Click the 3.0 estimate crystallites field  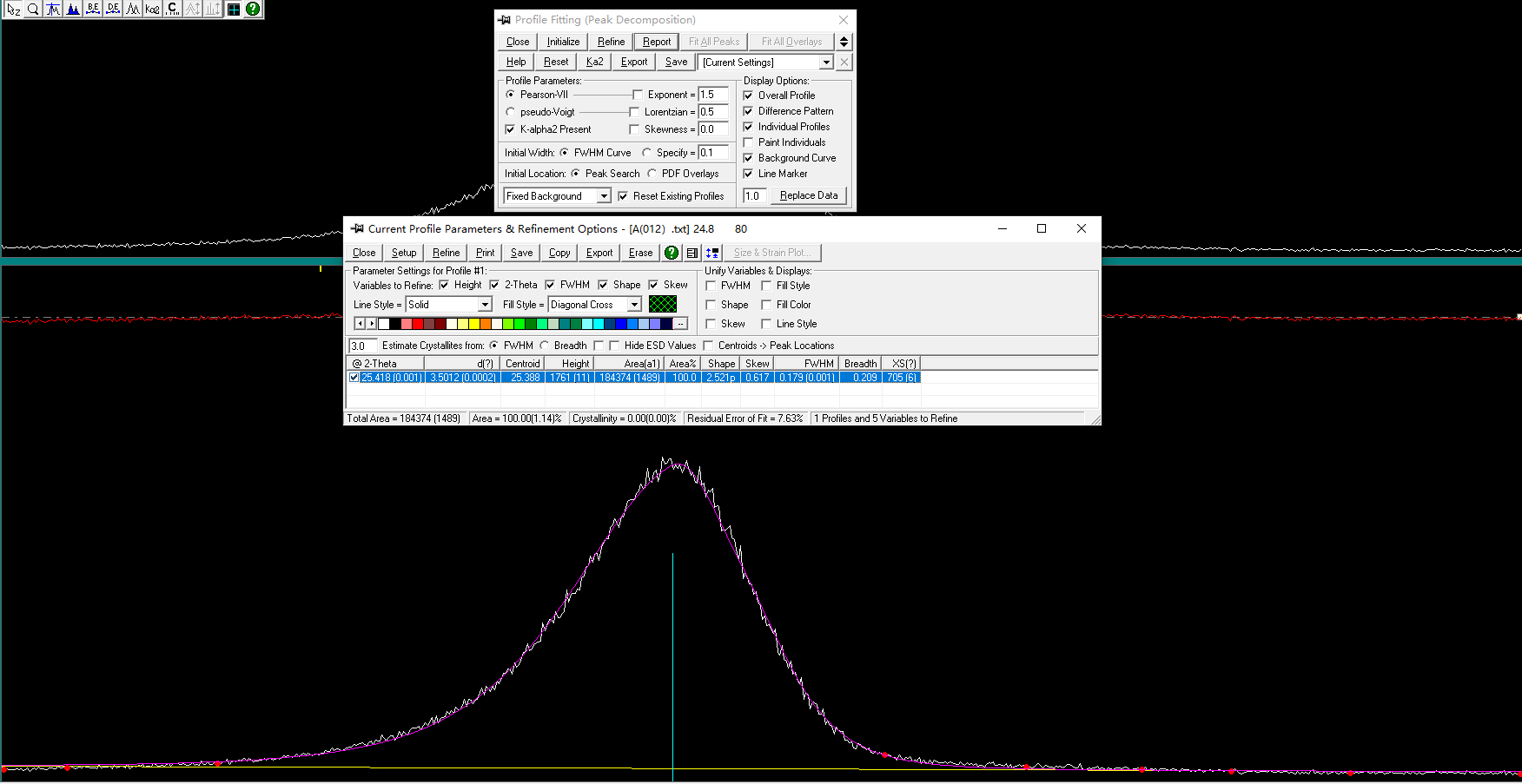362,346
